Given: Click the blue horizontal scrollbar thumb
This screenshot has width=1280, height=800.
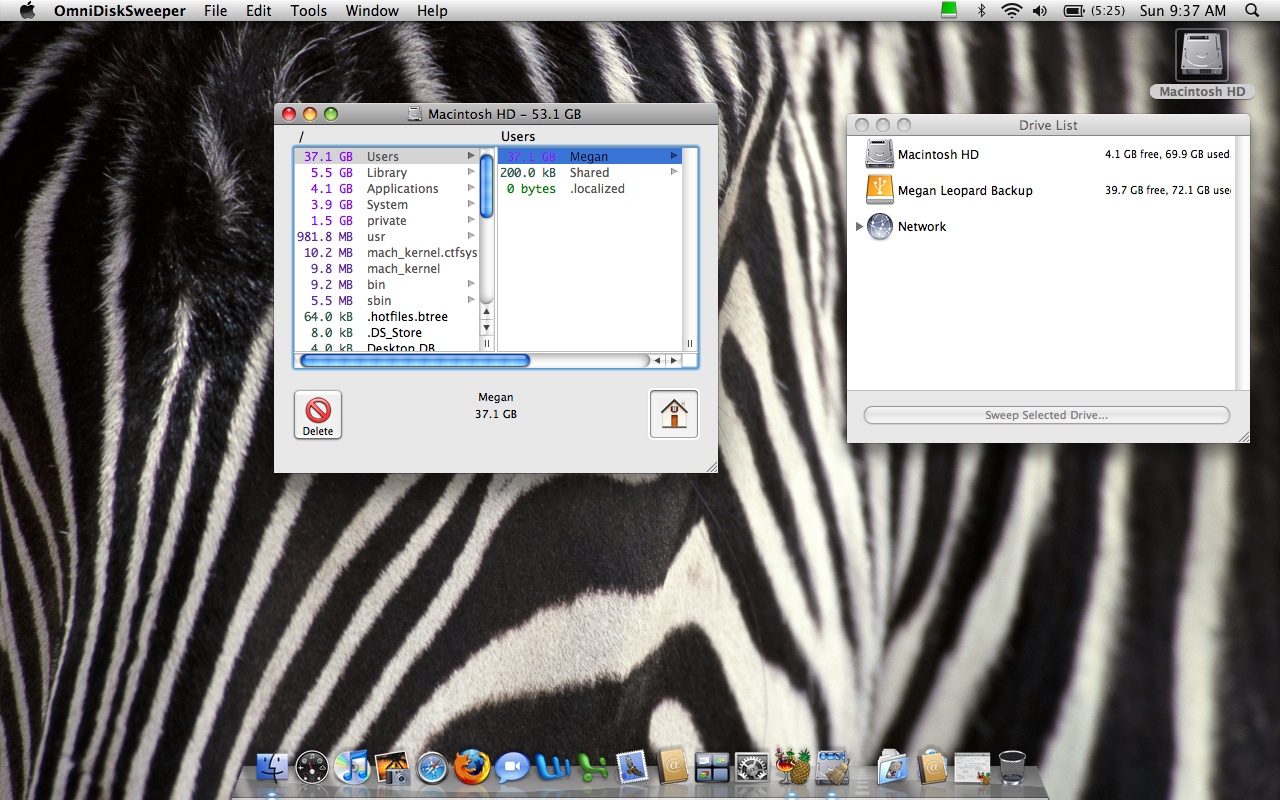Looking at the screenshot, I should coord(415,360).
